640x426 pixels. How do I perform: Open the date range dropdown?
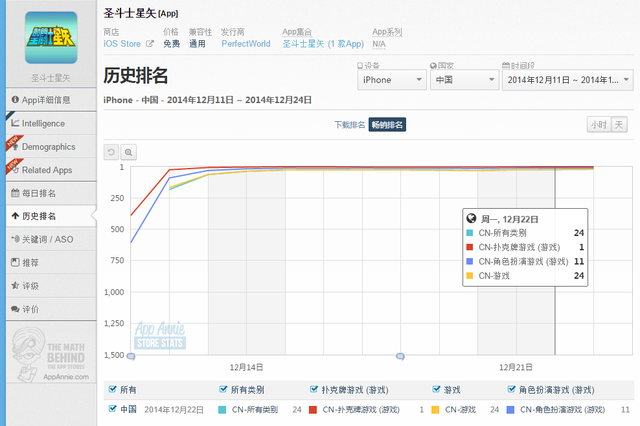568,80
